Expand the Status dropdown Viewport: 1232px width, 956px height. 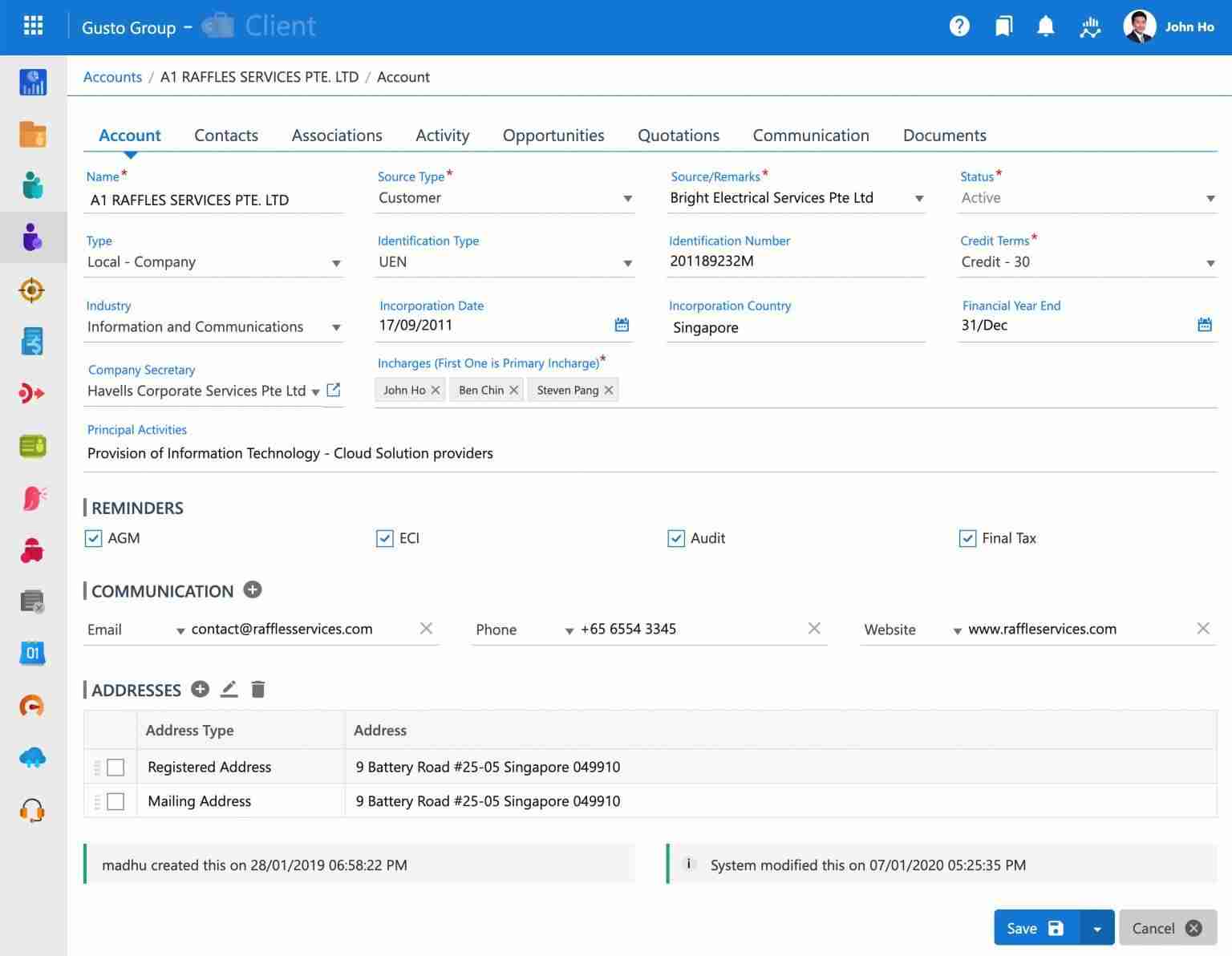(x=1210, y=199)
